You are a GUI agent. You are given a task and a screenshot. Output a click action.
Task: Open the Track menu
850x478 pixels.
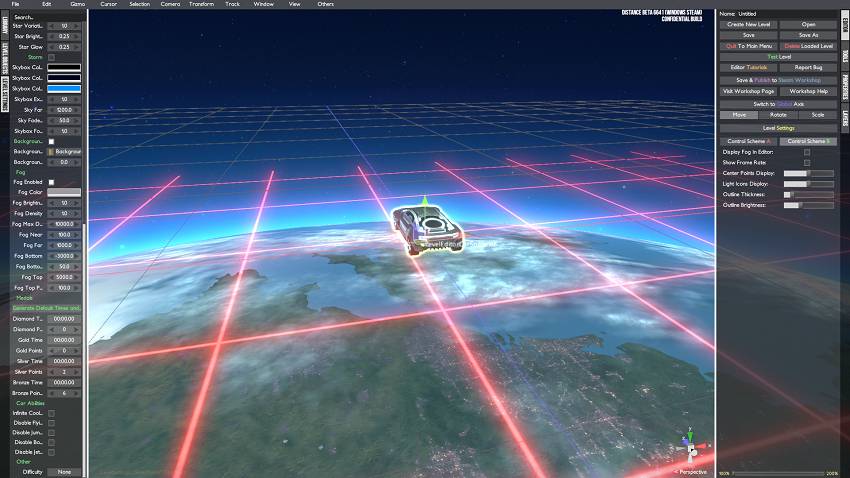pyautogui.click(x=232, y=4)
